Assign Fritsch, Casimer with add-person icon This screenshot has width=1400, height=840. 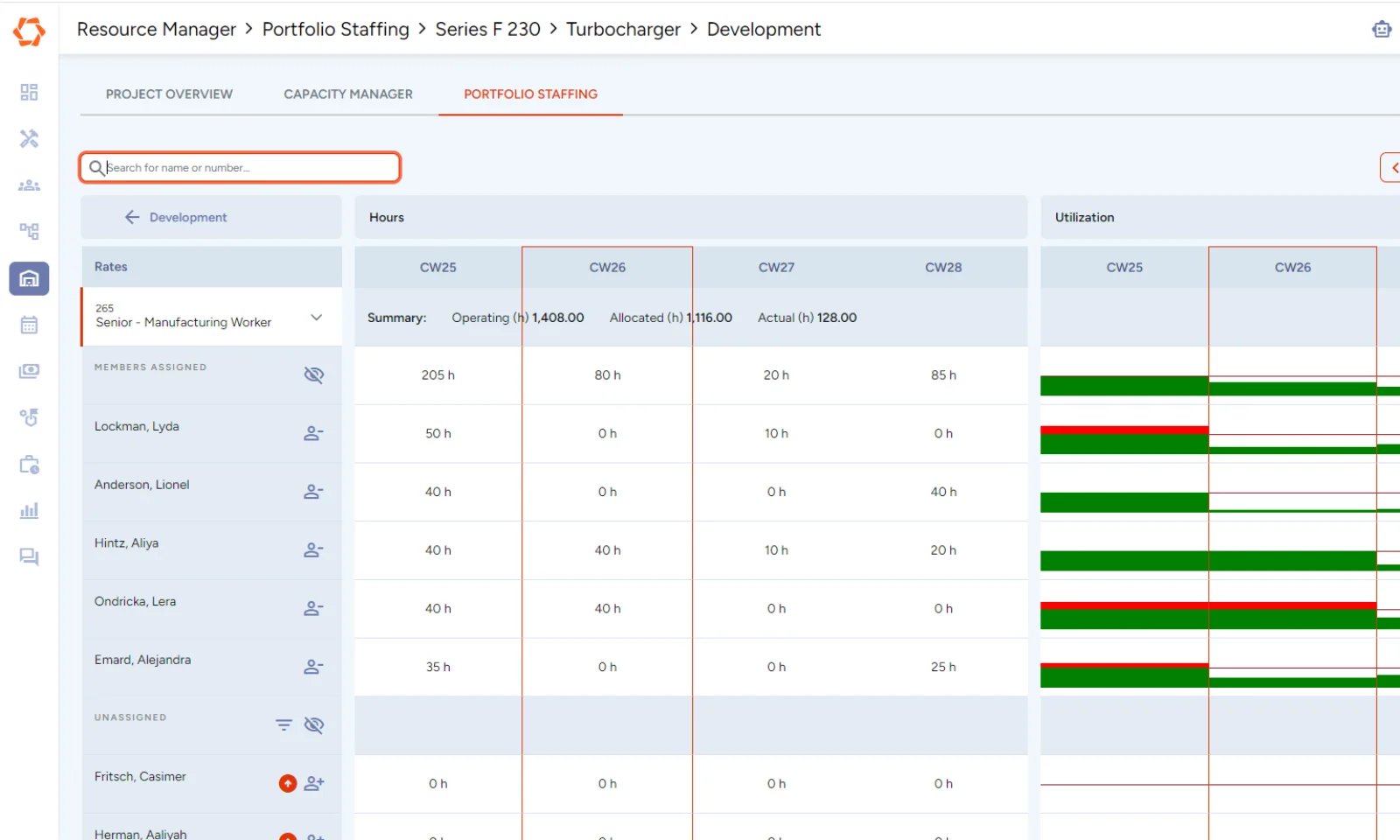[x=314, y=784]
